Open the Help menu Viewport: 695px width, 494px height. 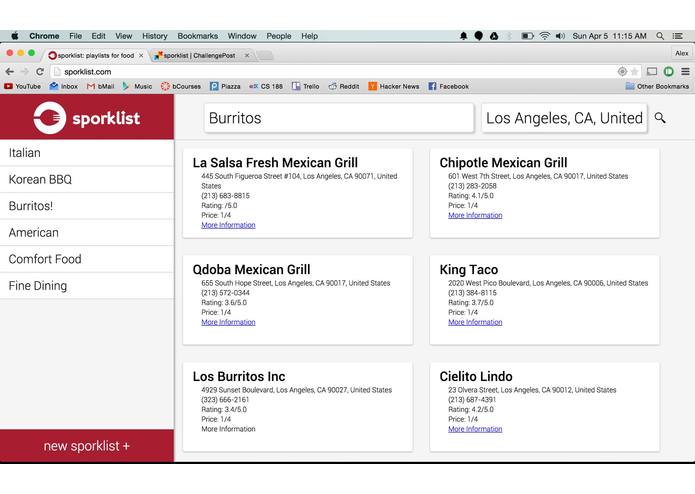point(309,36)
